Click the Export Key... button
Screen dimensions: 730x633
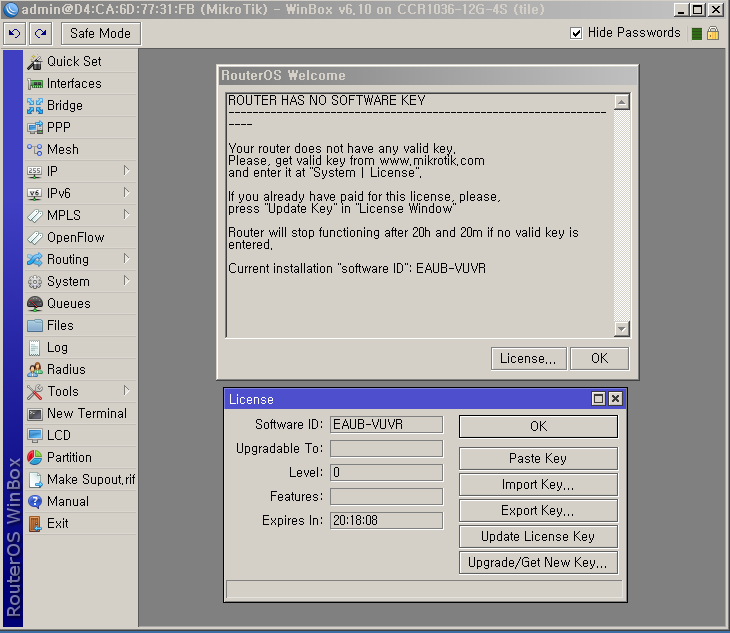(x=538, y=511)
